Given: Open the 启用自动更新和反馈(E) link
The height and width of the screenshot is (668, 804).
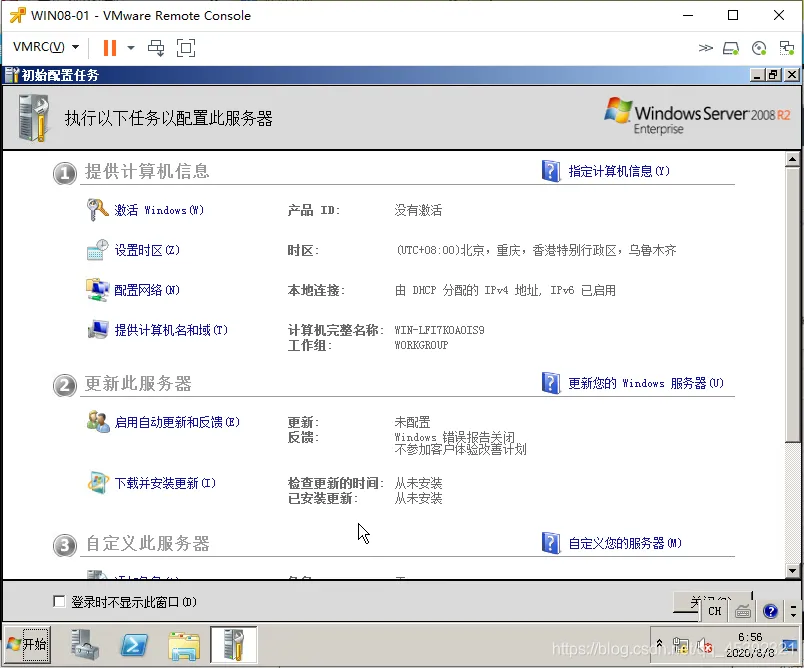Looking at the screenshot, I should [x=177, y=422].
